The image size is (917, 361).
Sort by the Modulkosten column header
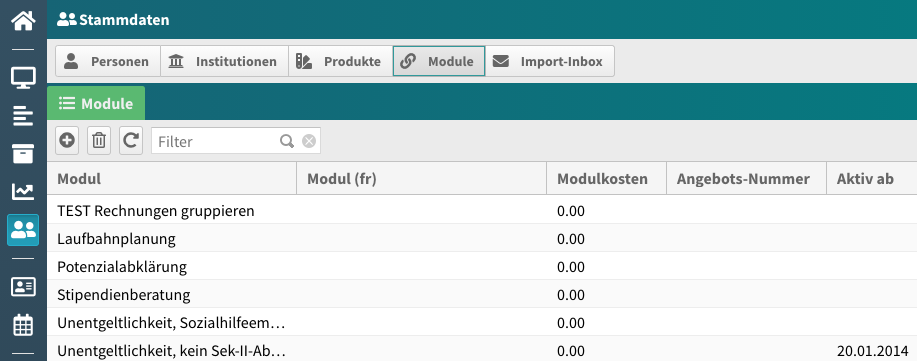click(606, 178)
